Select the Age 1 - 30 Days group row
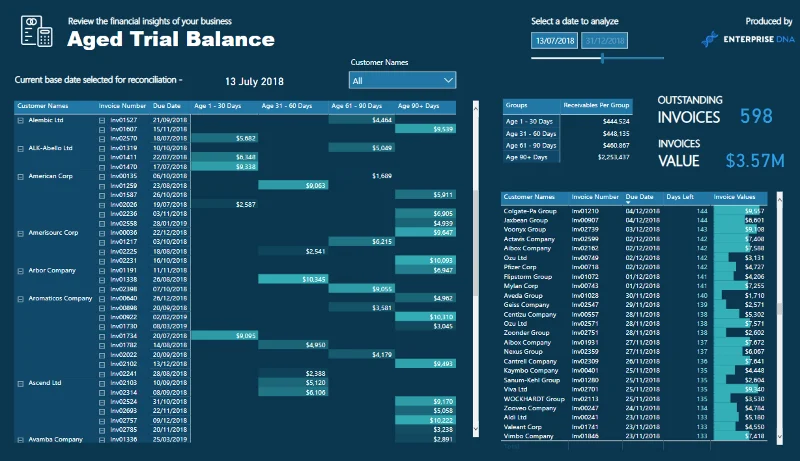Screen dimensions: 800x461 [567, 121]
